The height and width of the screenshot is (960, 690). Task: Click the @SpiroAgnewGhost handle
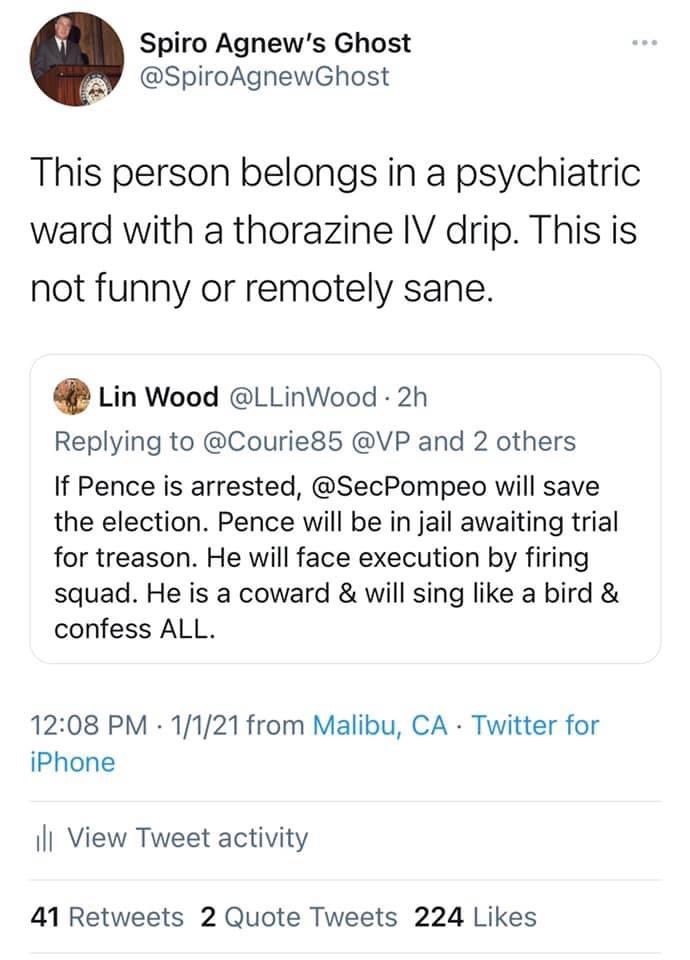click(264, 76)
